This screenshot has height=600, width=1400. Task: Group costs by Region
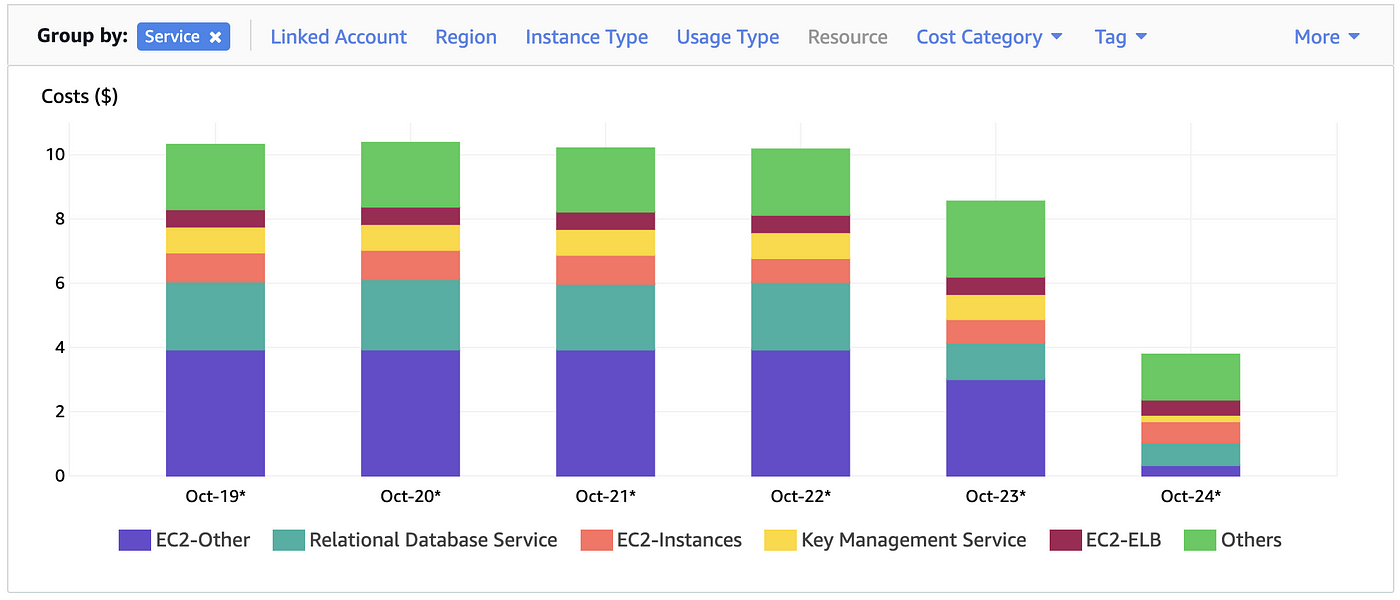[466, 37]
